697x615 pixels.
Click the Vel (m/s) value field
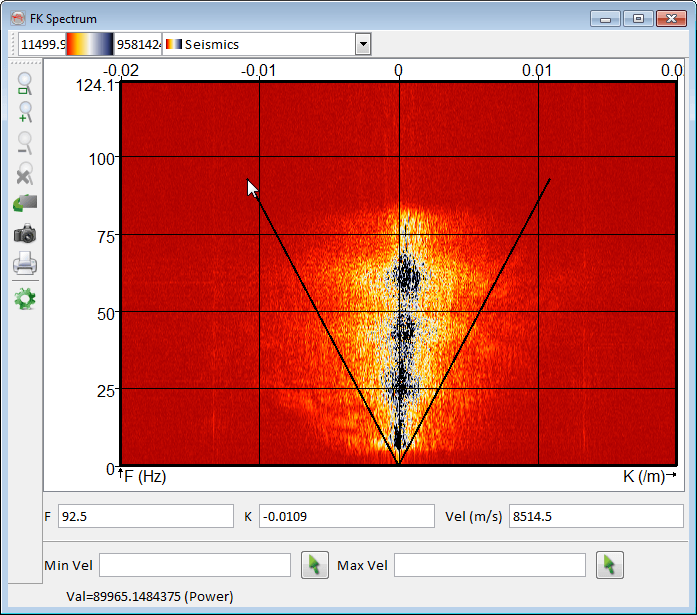pos(595,516)
